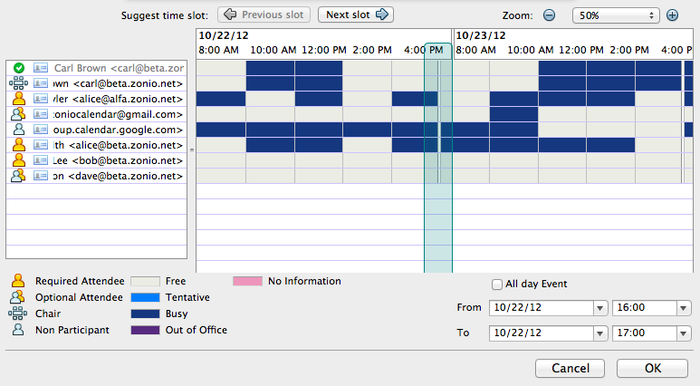Click the To time field 17:00
Image resolution: width=700 pixels, height=386 pixels.
(x=645, y=333)
